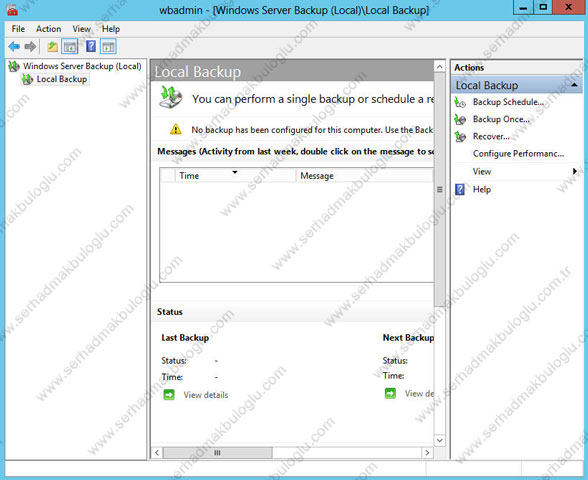Toggle Show/Hide Console Tree toolbar icon
588x480 pixels.
point(70,47)
